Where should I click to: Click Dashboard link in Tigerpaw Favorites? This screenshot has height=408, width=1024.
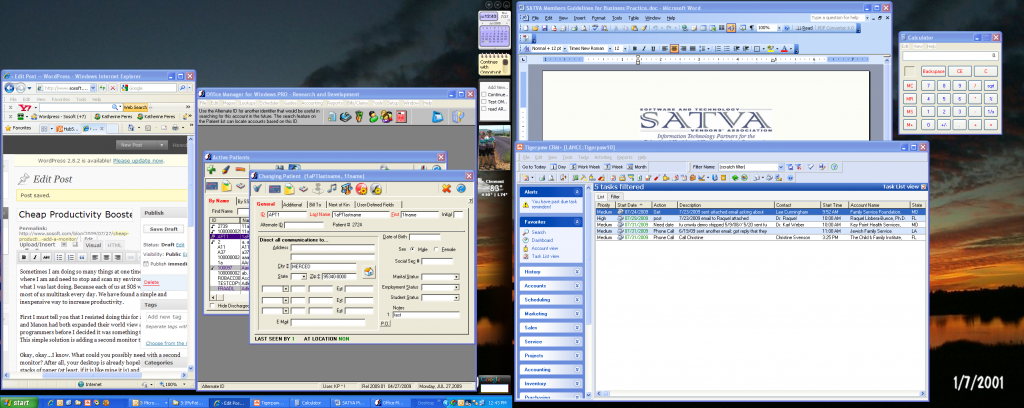542,240
